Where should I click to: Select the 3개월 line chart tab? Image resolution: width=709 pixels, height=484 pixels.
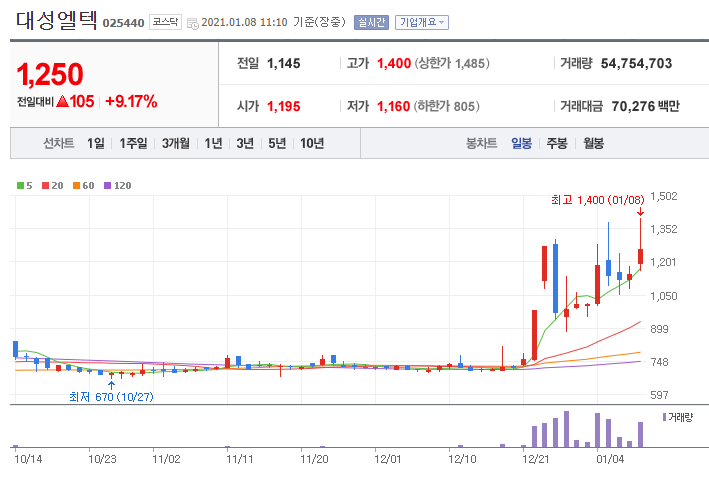click(175, 143)
